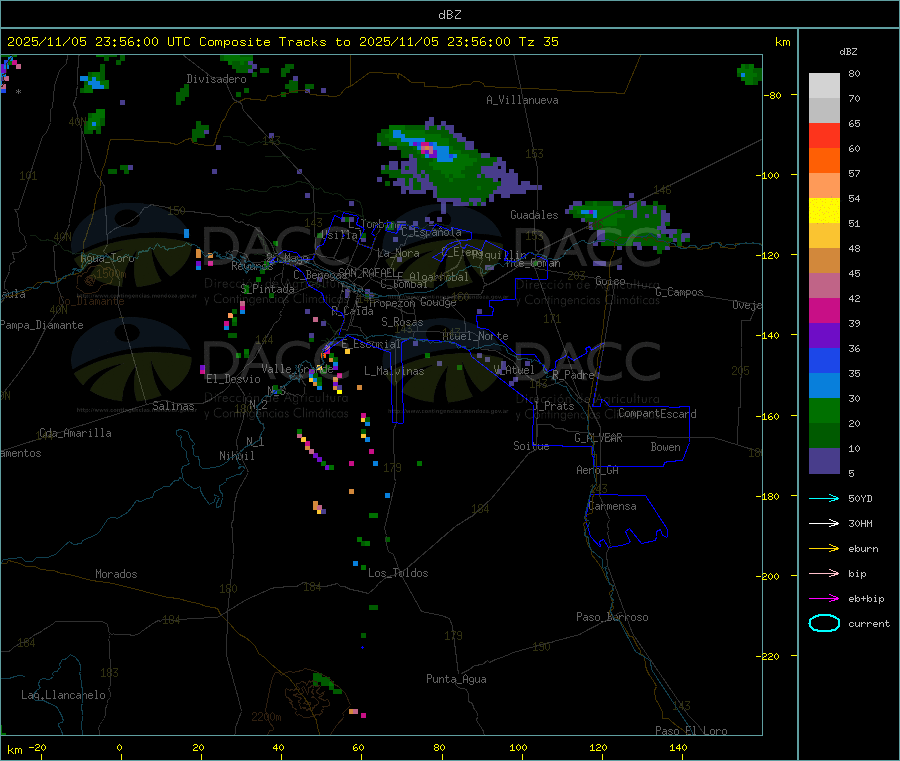Click the white 30HM arrow in the legend
Image resolution: width=900 pixels, height=761 pixels.
tap(824, 523)
